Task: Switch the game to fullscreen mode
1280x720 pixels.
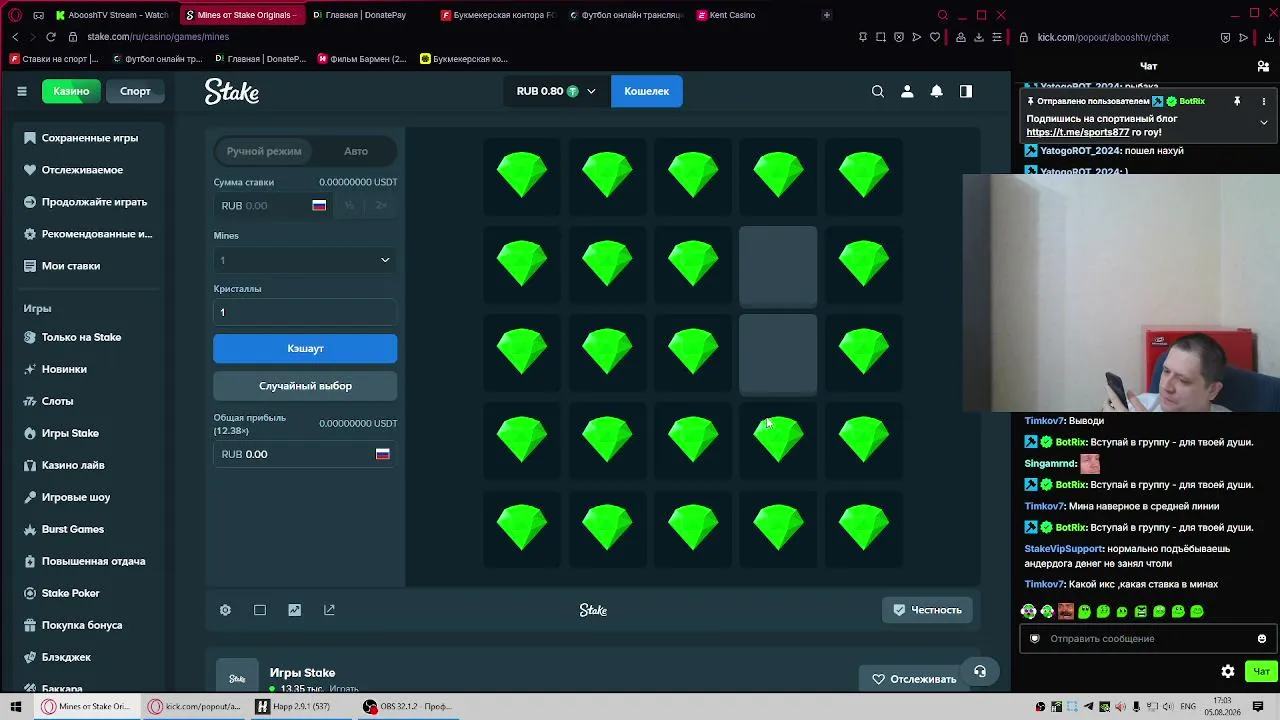Action: pyautogui.click(x=260, y=610)
